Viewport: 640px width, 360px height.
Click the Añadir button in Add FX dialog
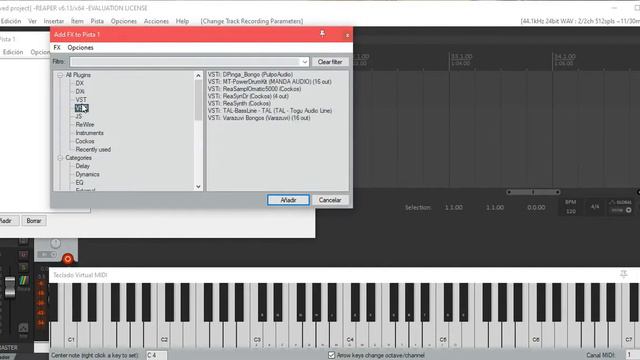pyautogui.click(x=288, y=200)
